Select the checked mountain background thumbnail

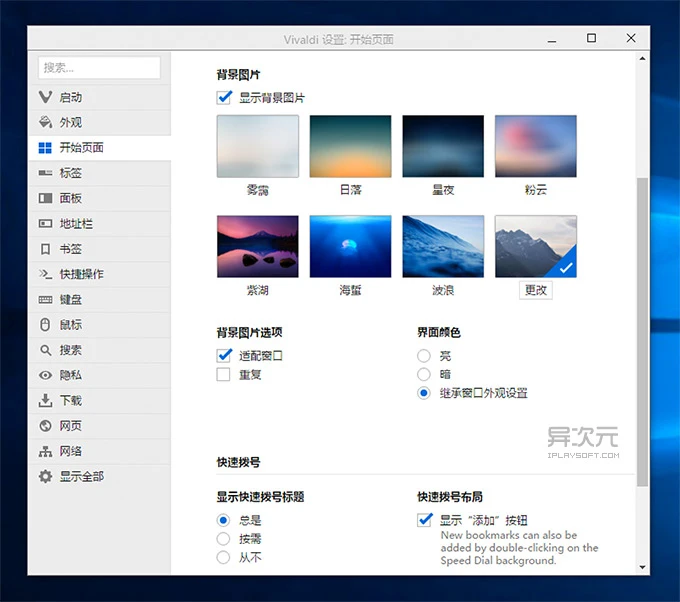point(536,246)
